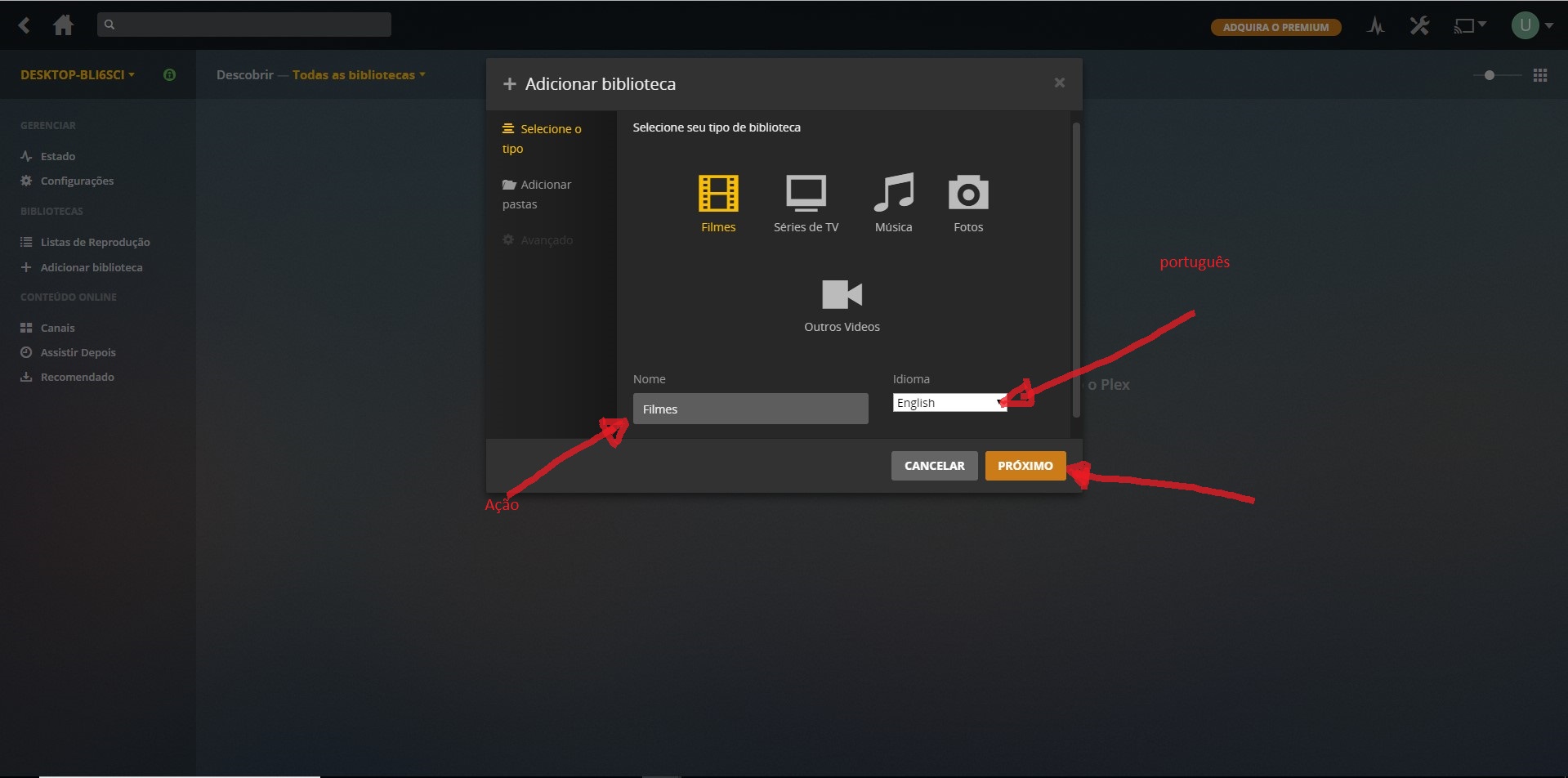Open Assistir Depois in the sidebar
Viewport: 1568px width, 778px height.
click(68, 352)
